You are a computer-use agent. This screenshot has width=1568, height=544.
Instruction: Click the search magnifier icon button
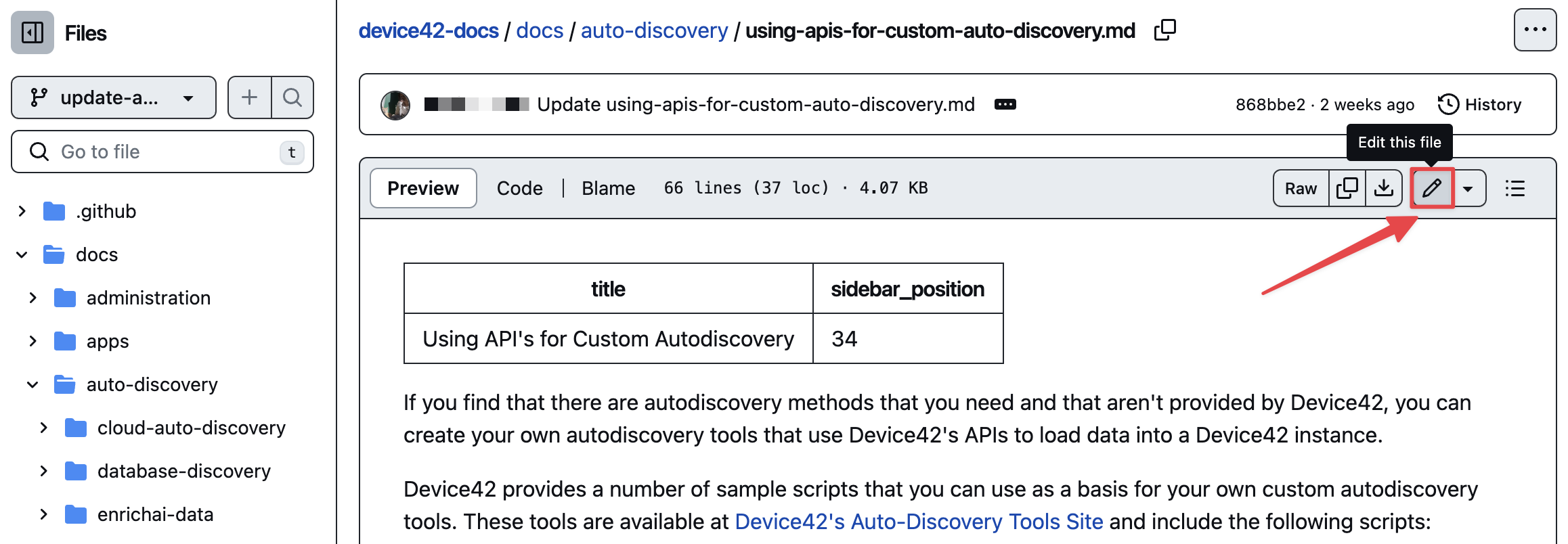(292, 97)
